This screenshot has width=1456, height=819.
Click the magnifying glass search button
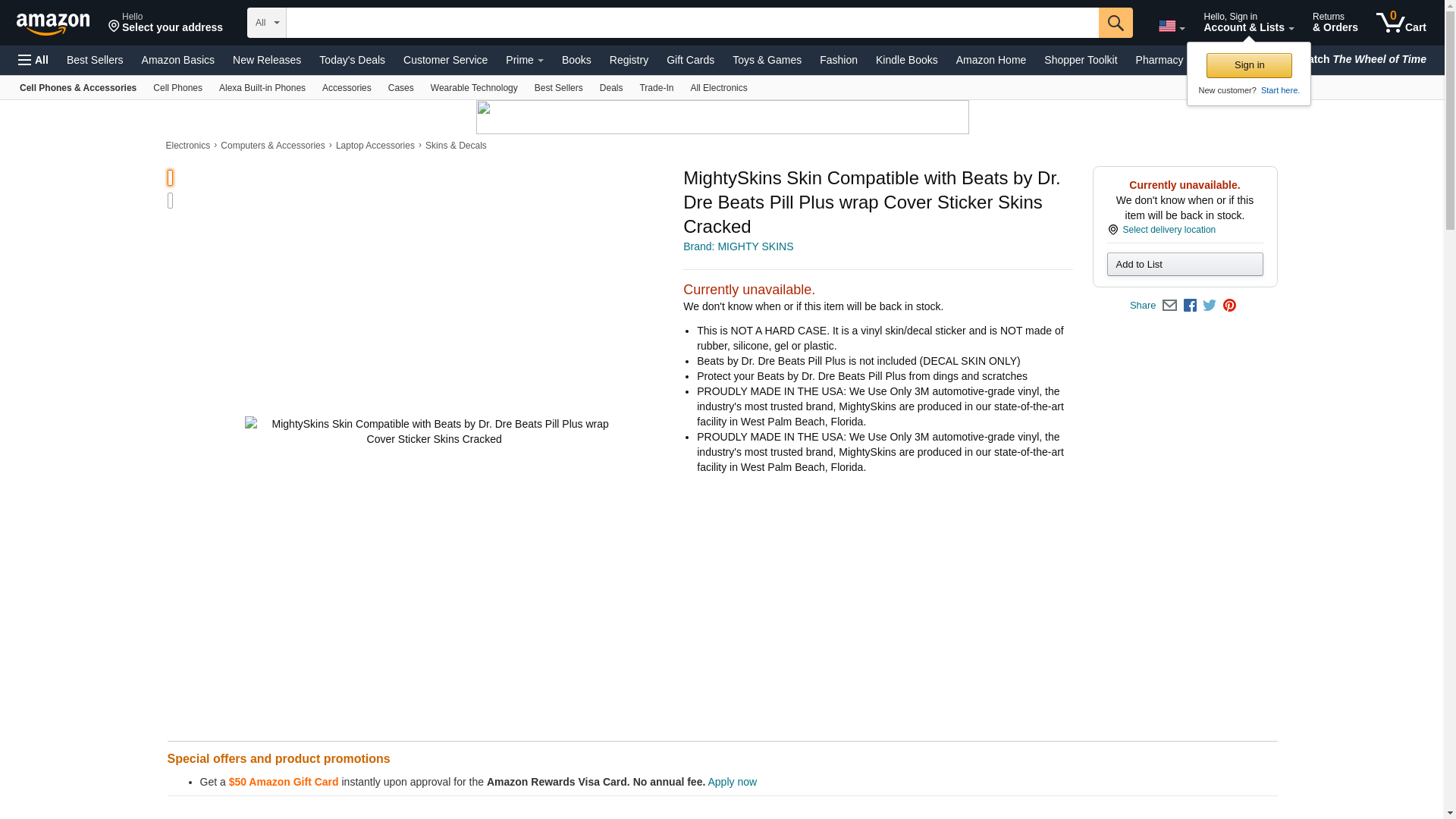point(1115,23)
